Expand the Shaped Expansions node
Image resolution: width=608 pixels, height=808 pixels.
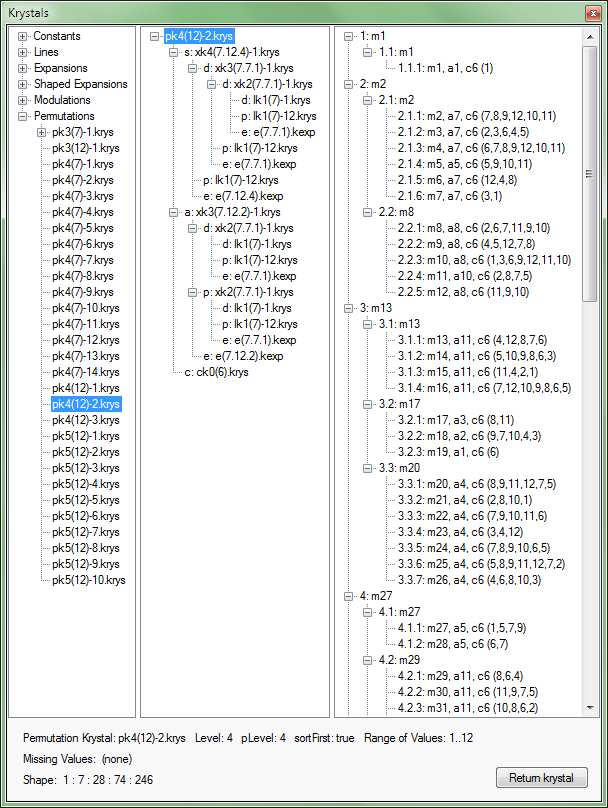[22, 85]
